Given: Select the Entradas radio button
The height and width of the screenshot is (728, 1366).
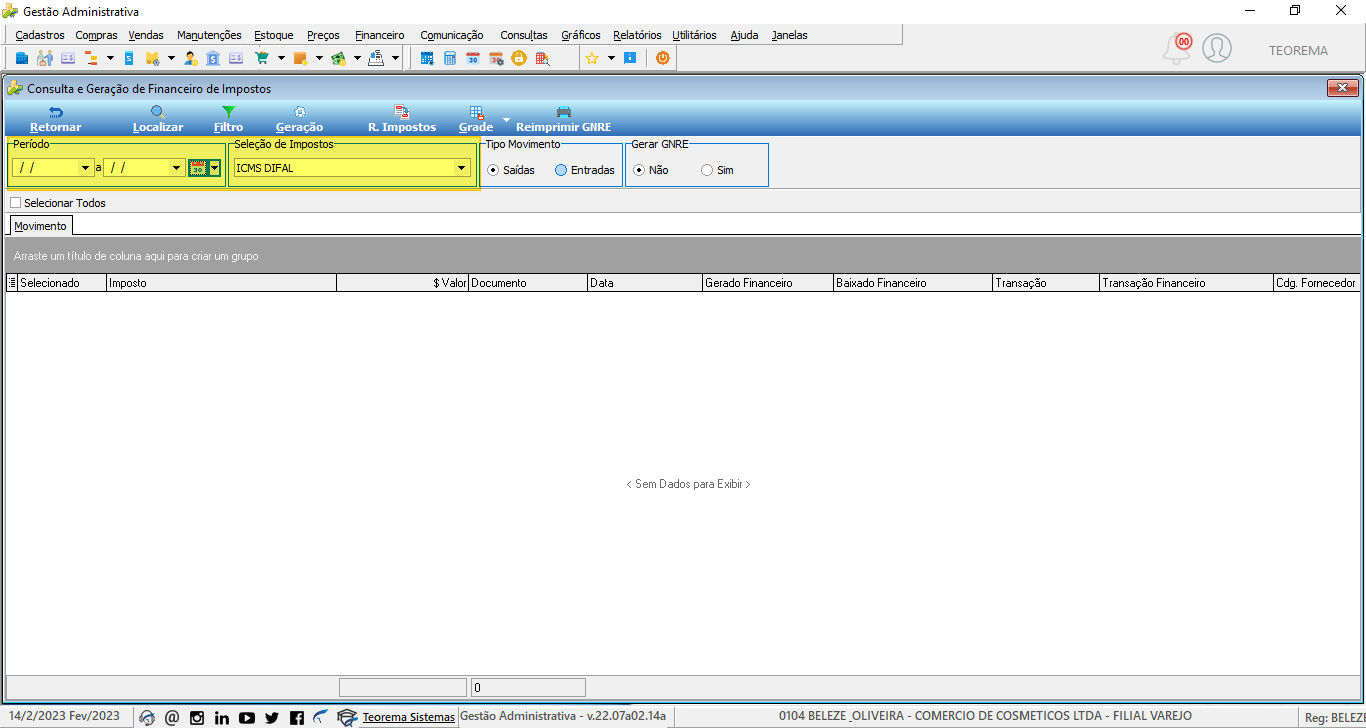Looking at the screenshot, I should tap(561, 170).
